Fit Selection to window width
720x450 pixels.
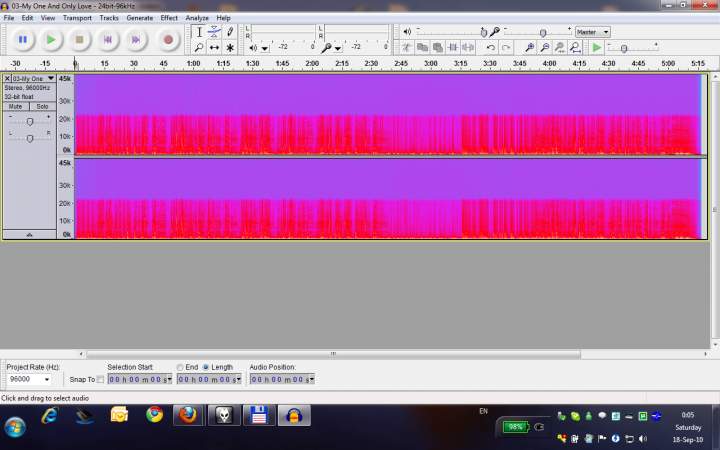[560, 47]
